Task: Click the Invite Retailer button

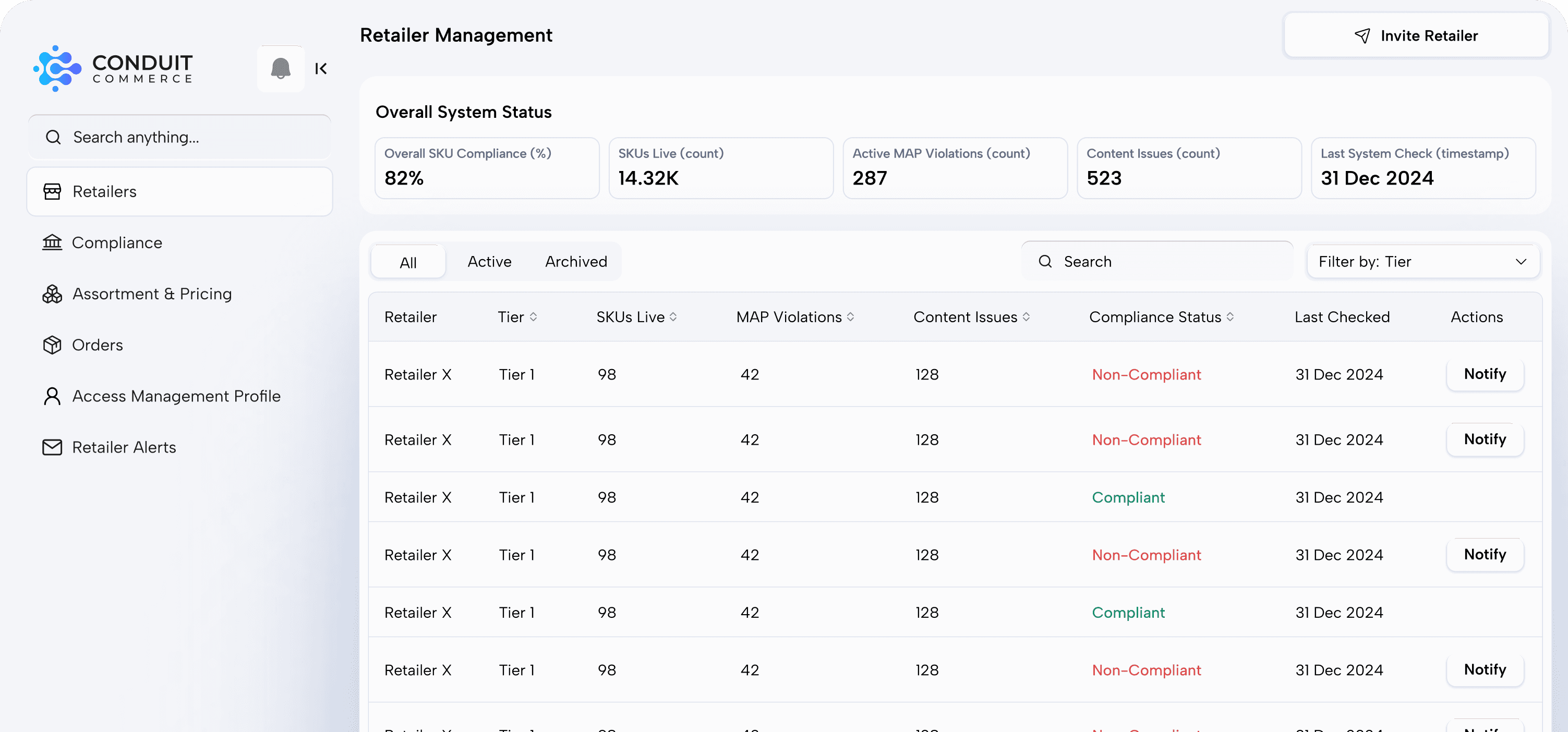Action: point(1416,36)
